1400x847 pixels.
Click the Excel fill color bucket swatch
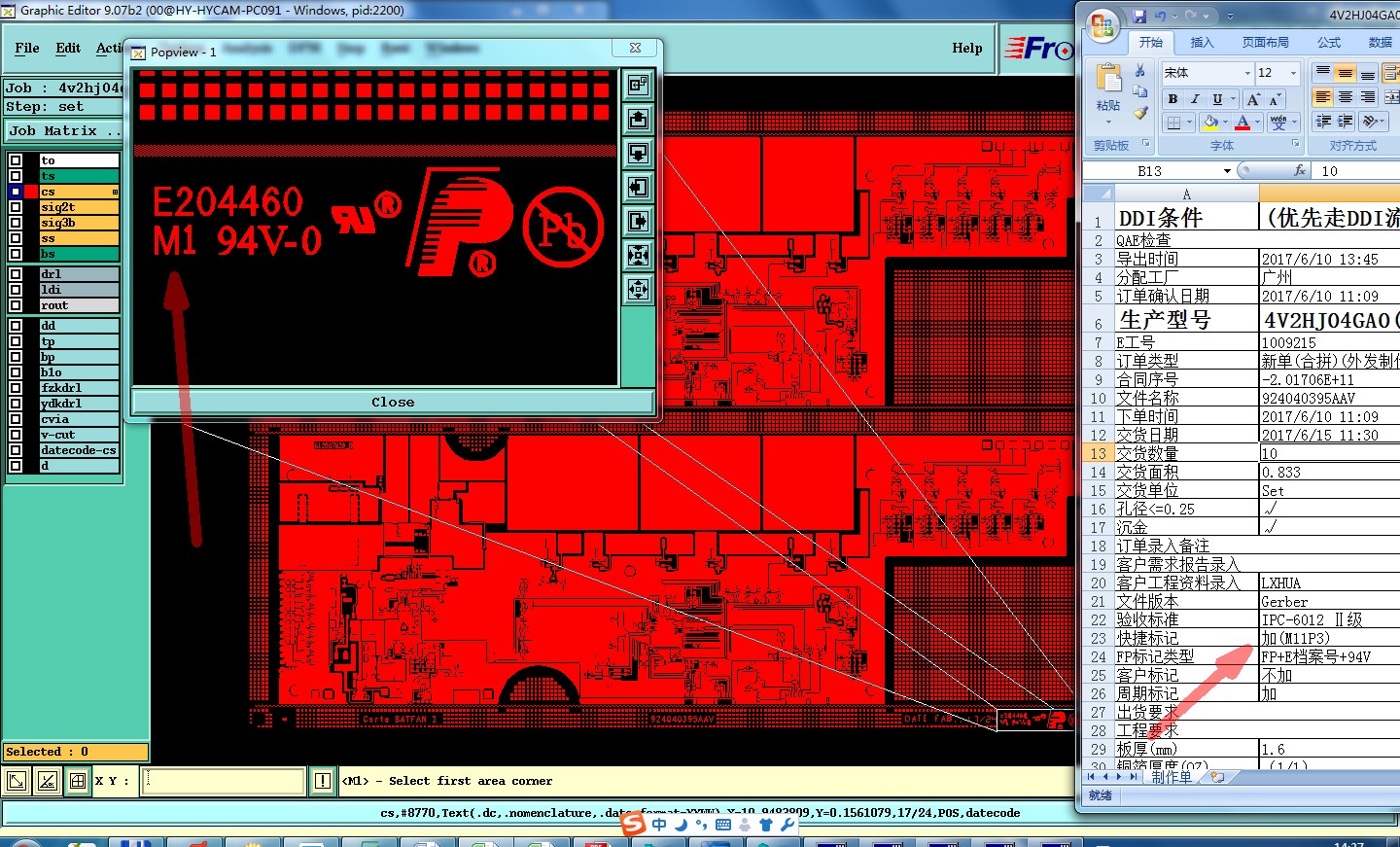1210,123
